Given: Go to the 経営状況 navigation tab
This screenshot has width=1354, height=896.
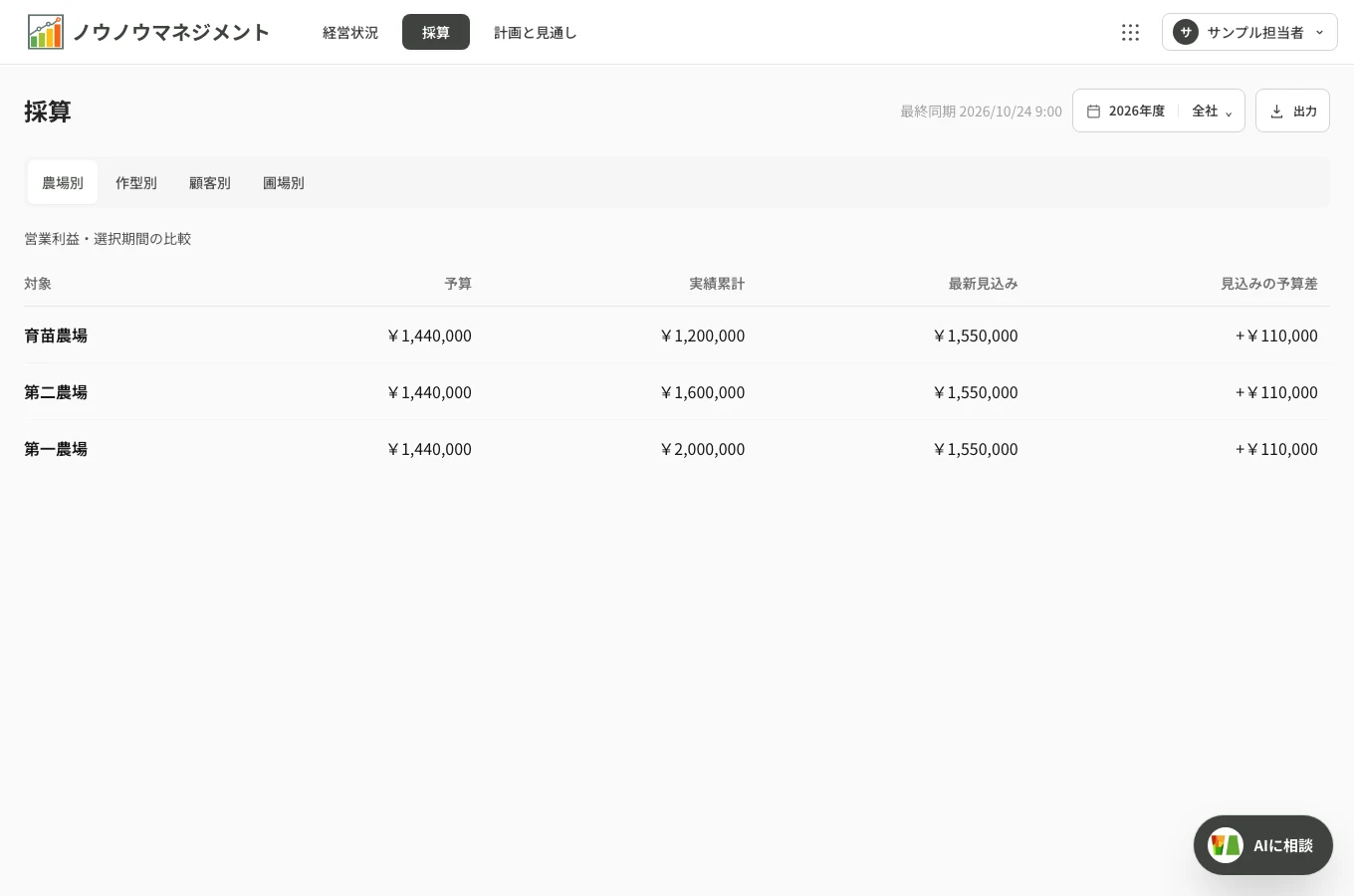Looking at the screenshot, I should (350, 32).
